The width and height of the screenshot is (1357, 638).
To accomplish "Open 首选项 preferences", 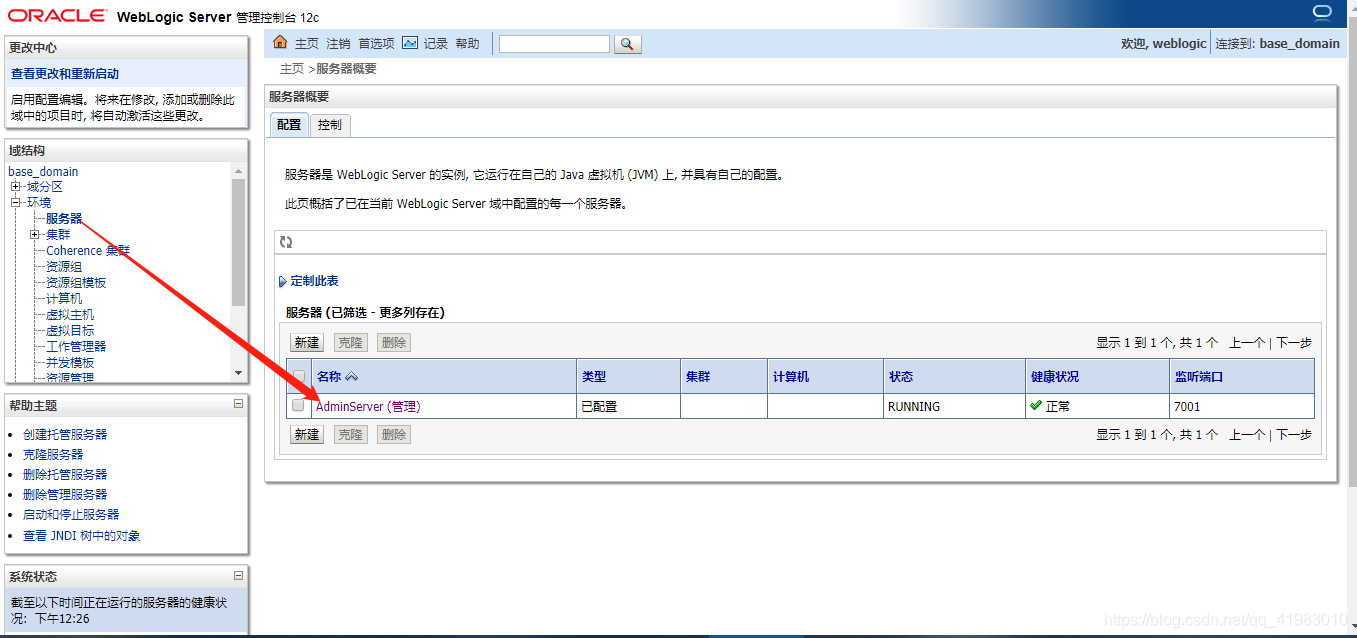I will [376, 44].
